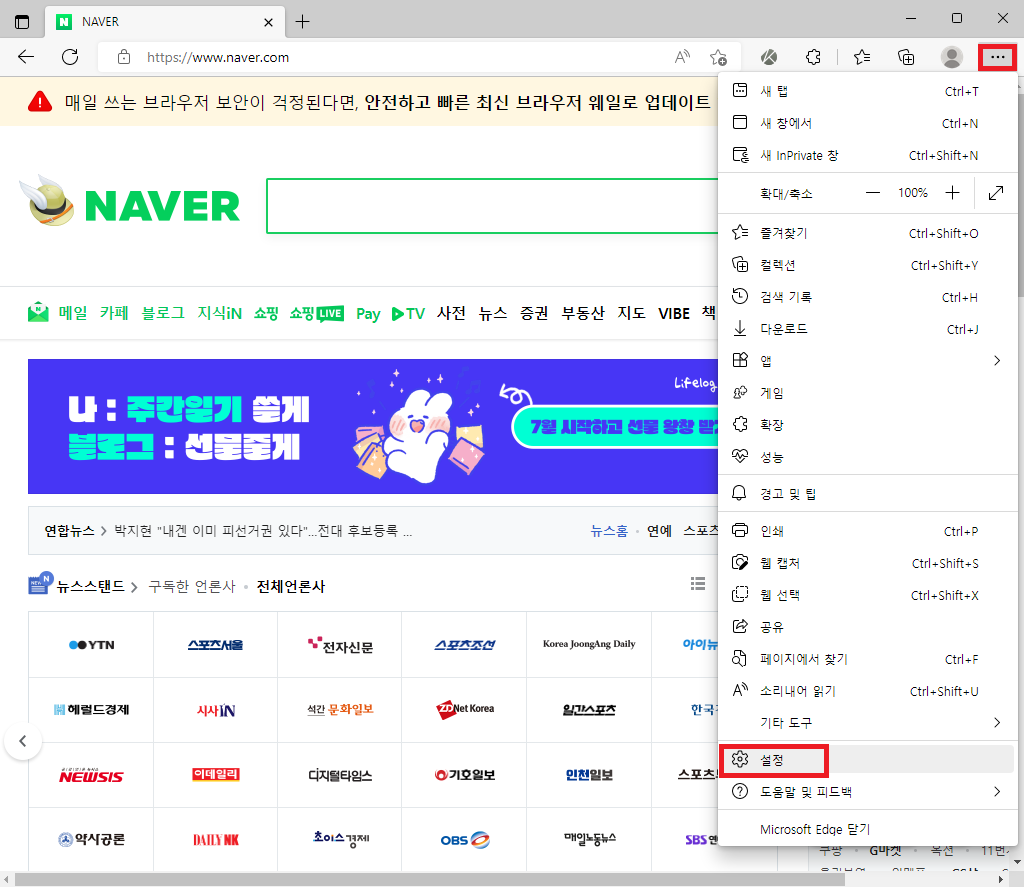Select 구독한 언론사 tab
Viewport: 1024px width, 887px height.
click(192, 586)
